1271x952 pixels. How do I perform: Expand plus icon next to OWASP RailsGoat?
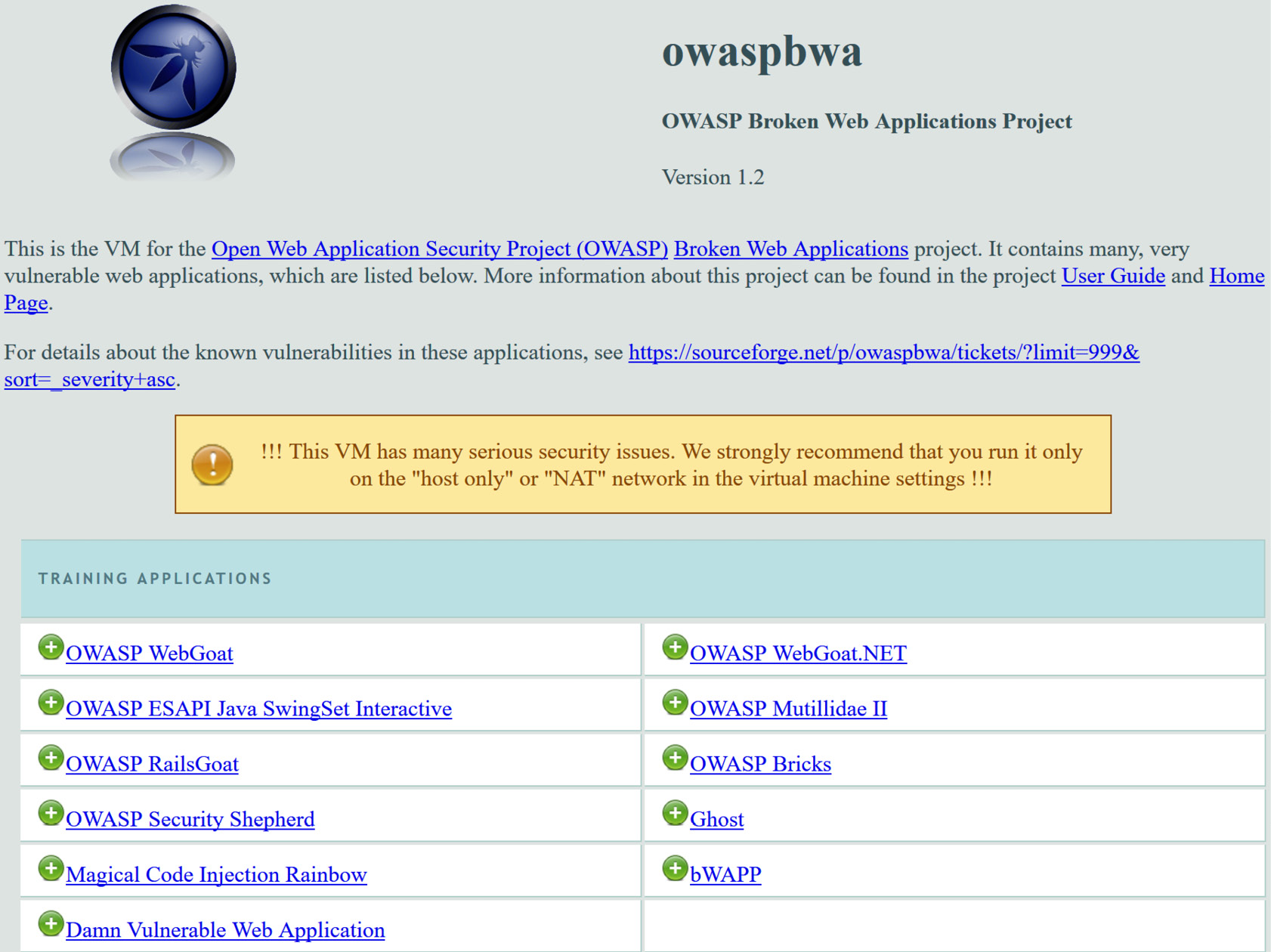point(51,758)
